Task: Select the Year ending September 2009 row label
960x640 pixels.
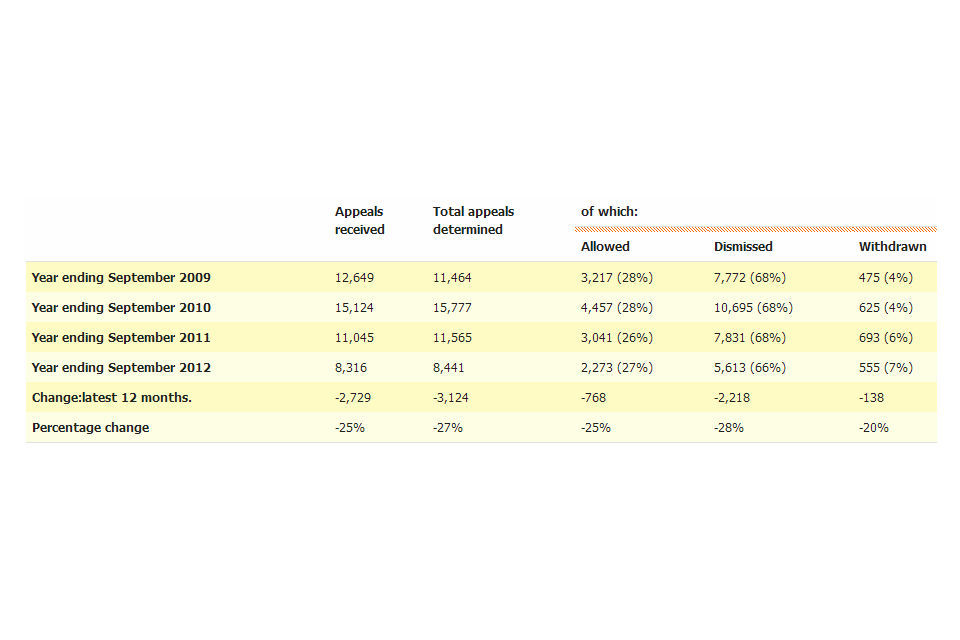Action: tap(121, 277)
